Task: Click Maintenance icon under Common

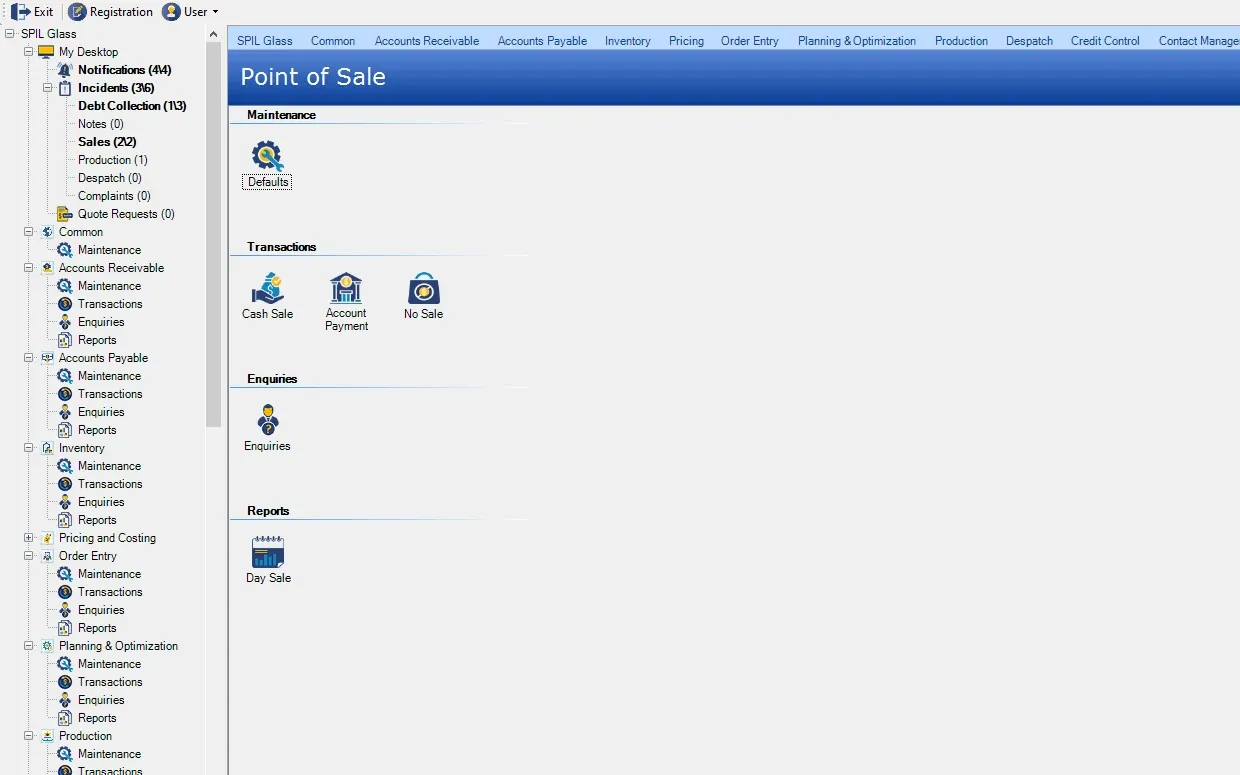Action: click(65, 250)
